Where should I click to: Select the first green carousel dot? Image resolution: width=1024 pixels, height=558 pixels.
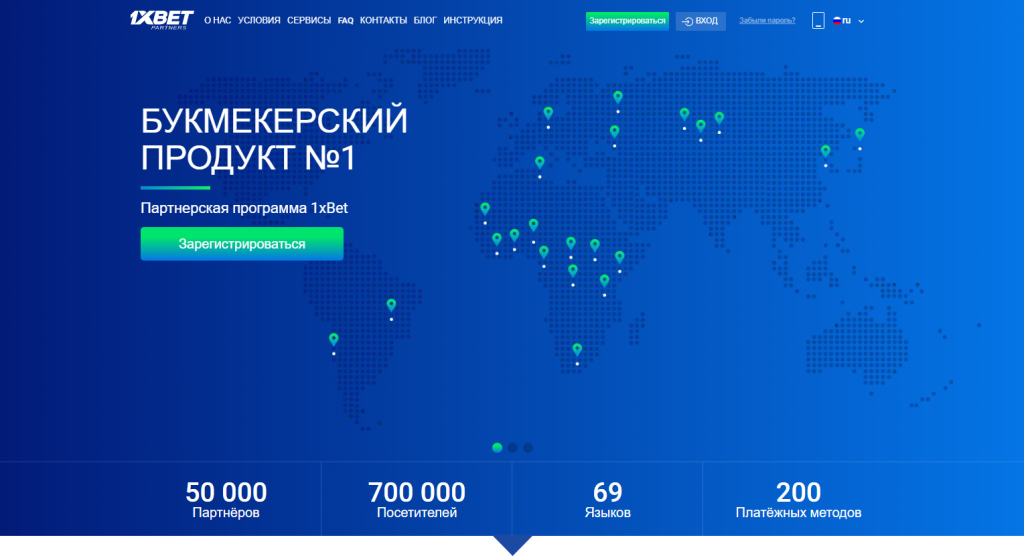coord(497,448)
